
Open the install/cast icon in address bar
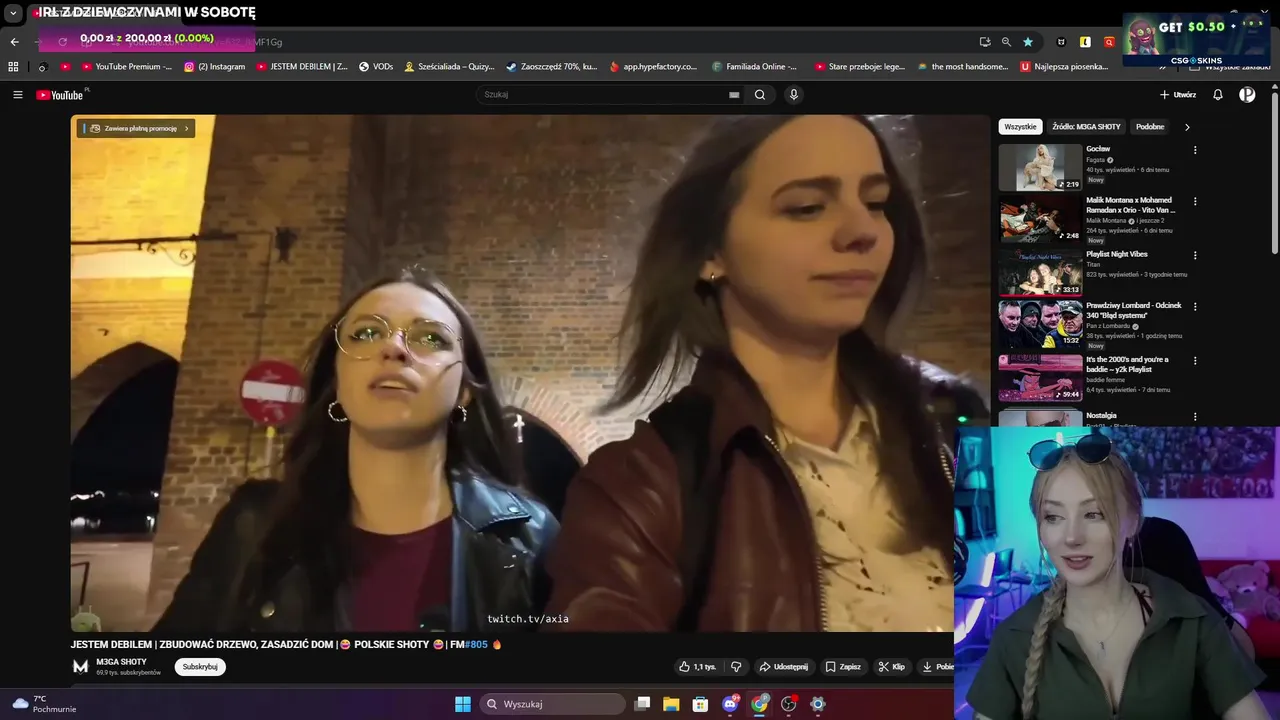985,42
